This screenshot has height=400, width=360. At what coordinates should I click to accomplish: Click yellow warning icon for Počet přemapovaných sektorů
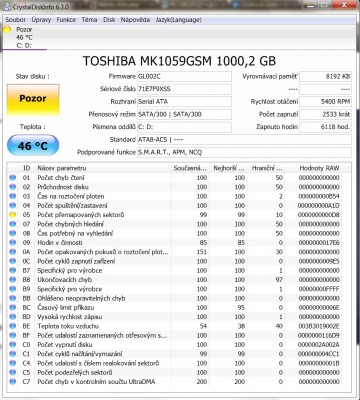(13, 215)
